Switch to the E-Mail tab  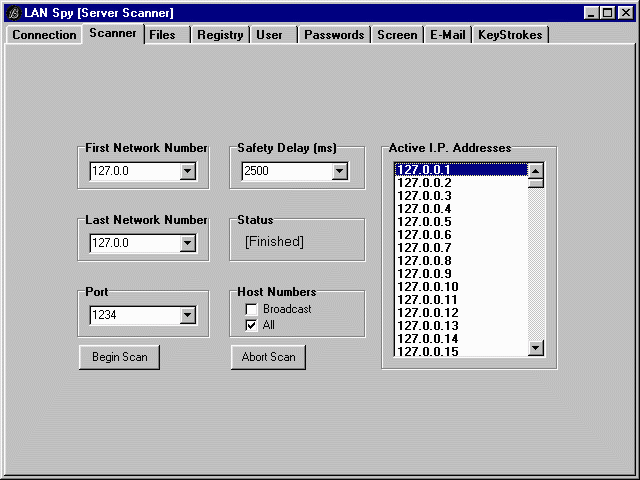pyautogui.click(x=447, y=35)
